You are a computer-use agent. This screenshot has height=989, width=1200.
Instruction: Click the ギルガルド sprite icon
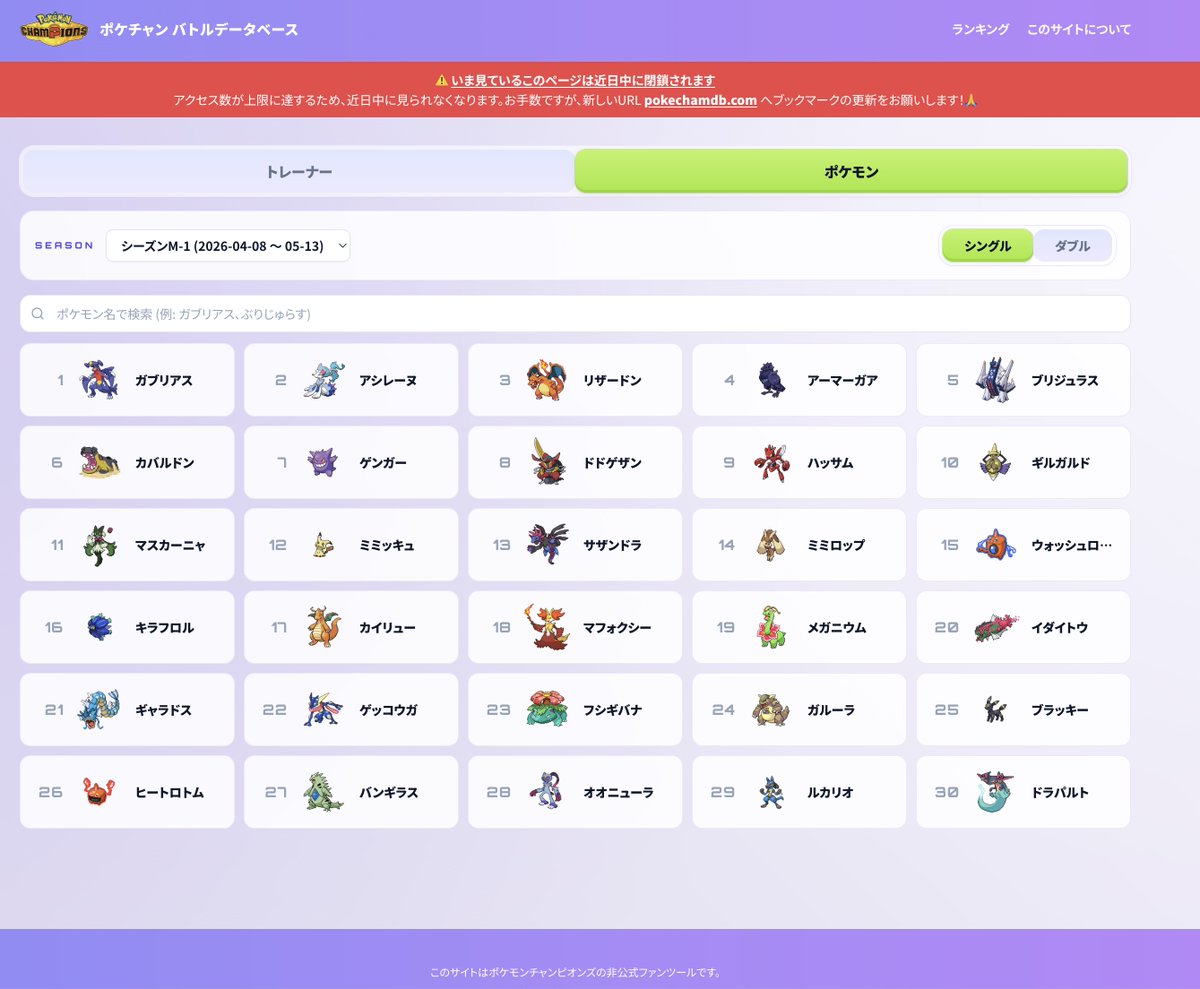pos(995,463)
